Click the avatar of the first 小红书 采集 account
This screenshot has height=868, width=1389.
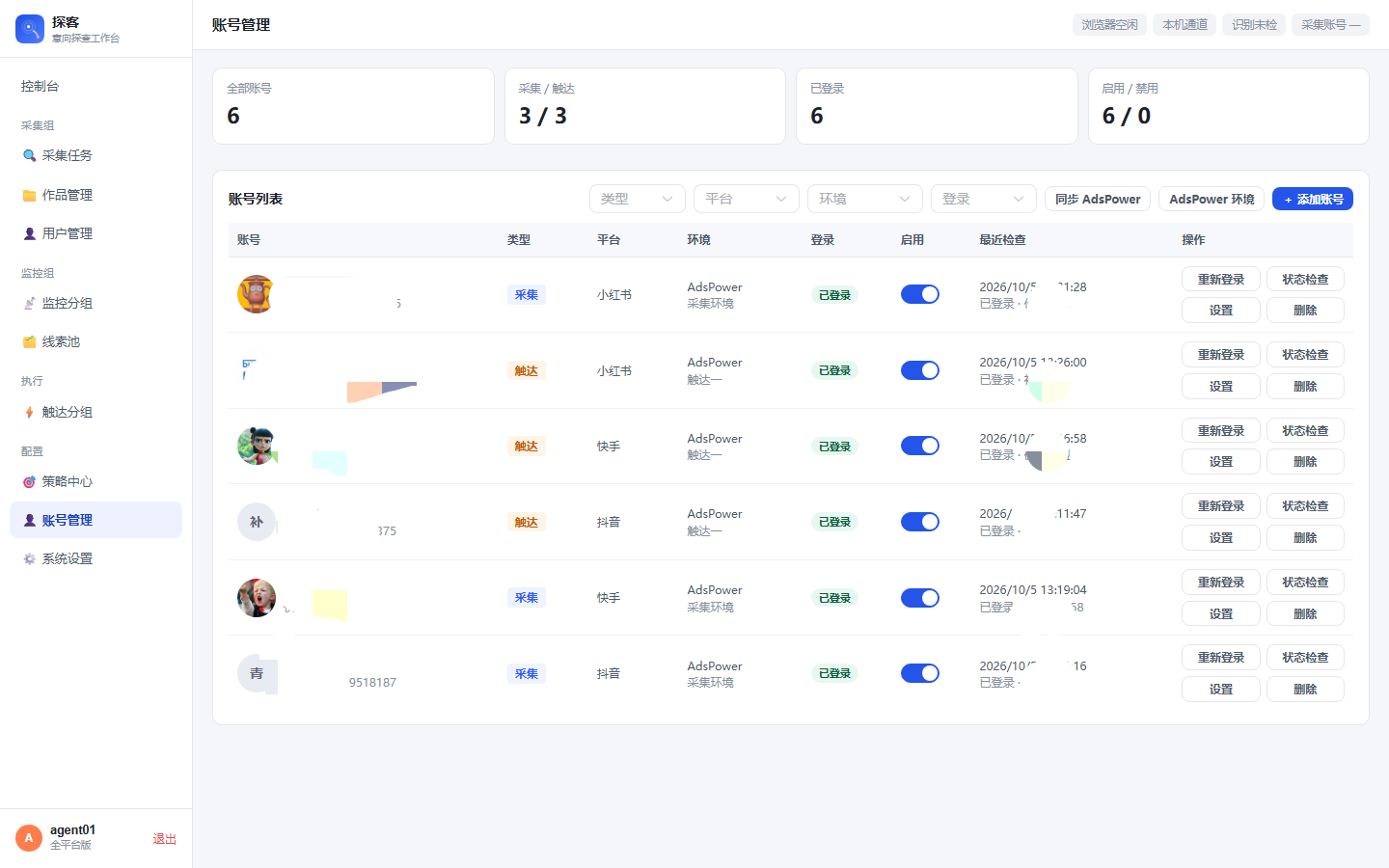257,294
